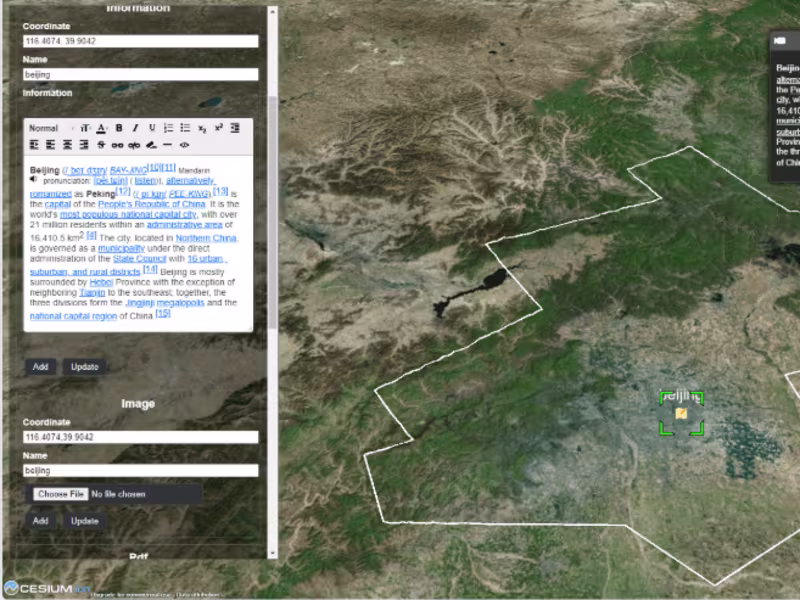Open the 'administrative area' link
800x600 pixels.
pos(185,224)
